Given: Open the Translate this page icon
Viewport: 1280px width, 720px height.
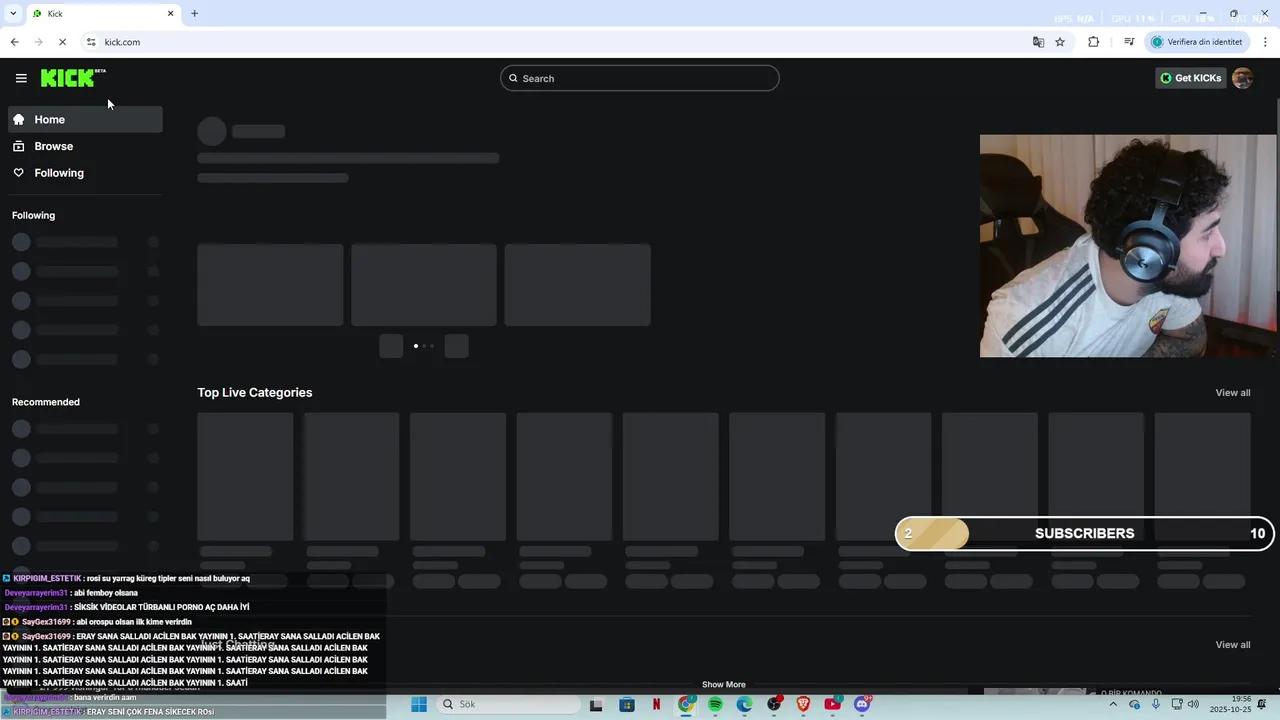Looking at the screenshot, I should 1038,42.
